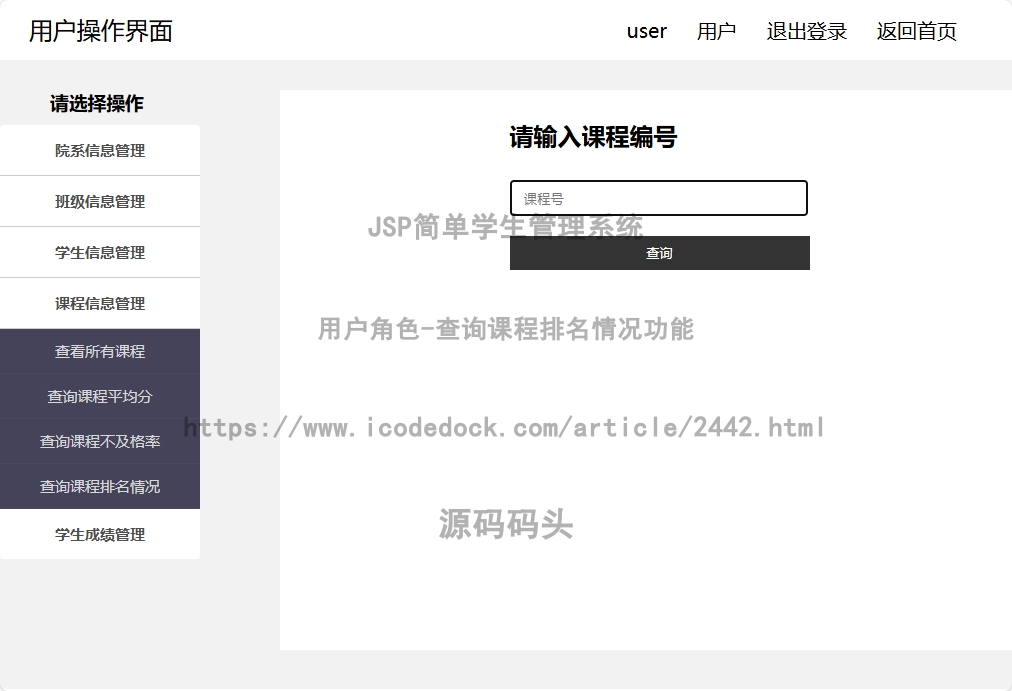Image resolution: width=1012 pixels, height=691 pixels.
Task: Click the 用户 role link in header
Action: [x=716, y=31]
